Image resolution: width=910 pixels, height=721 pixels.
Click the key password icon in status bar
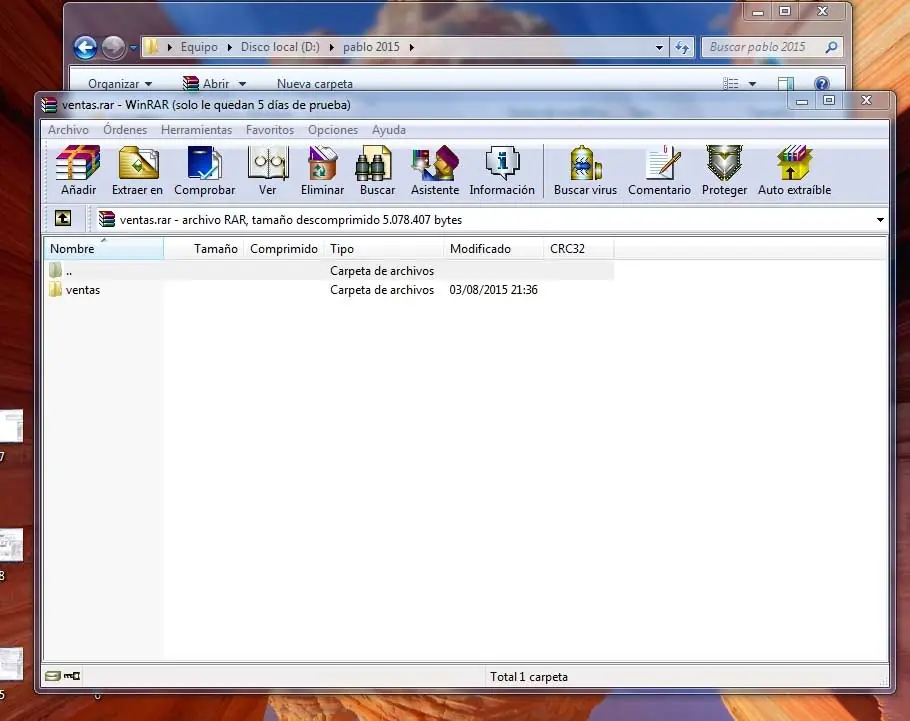[72, 676]
